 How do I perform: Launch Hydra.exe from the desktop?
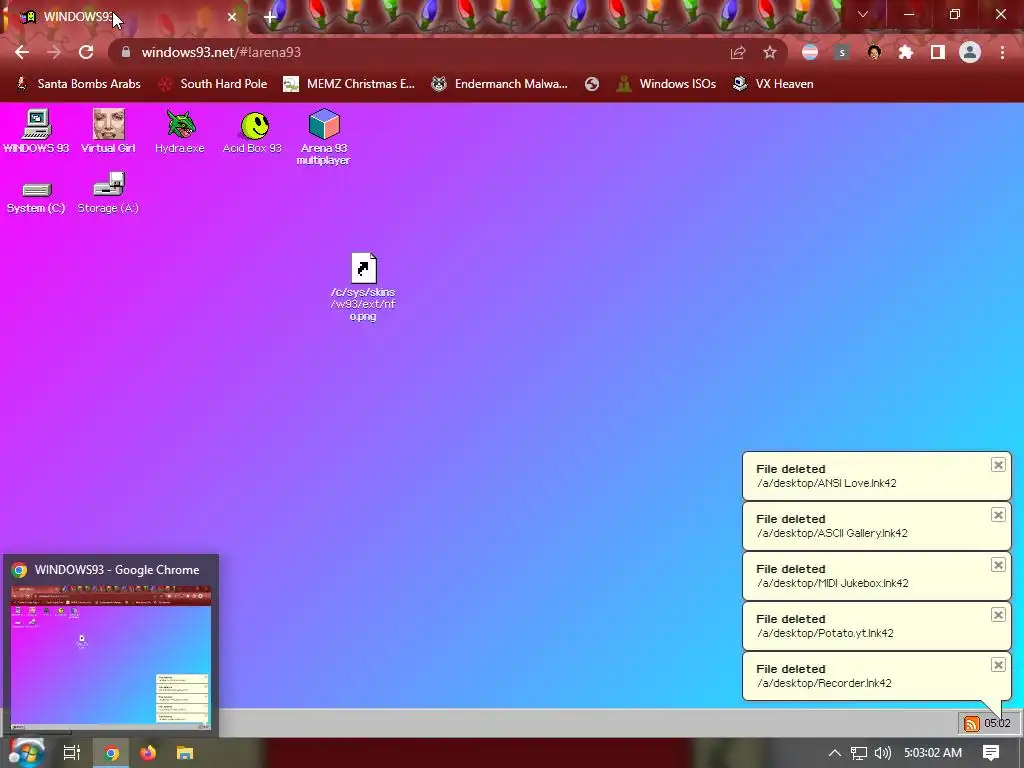point(180,131)
